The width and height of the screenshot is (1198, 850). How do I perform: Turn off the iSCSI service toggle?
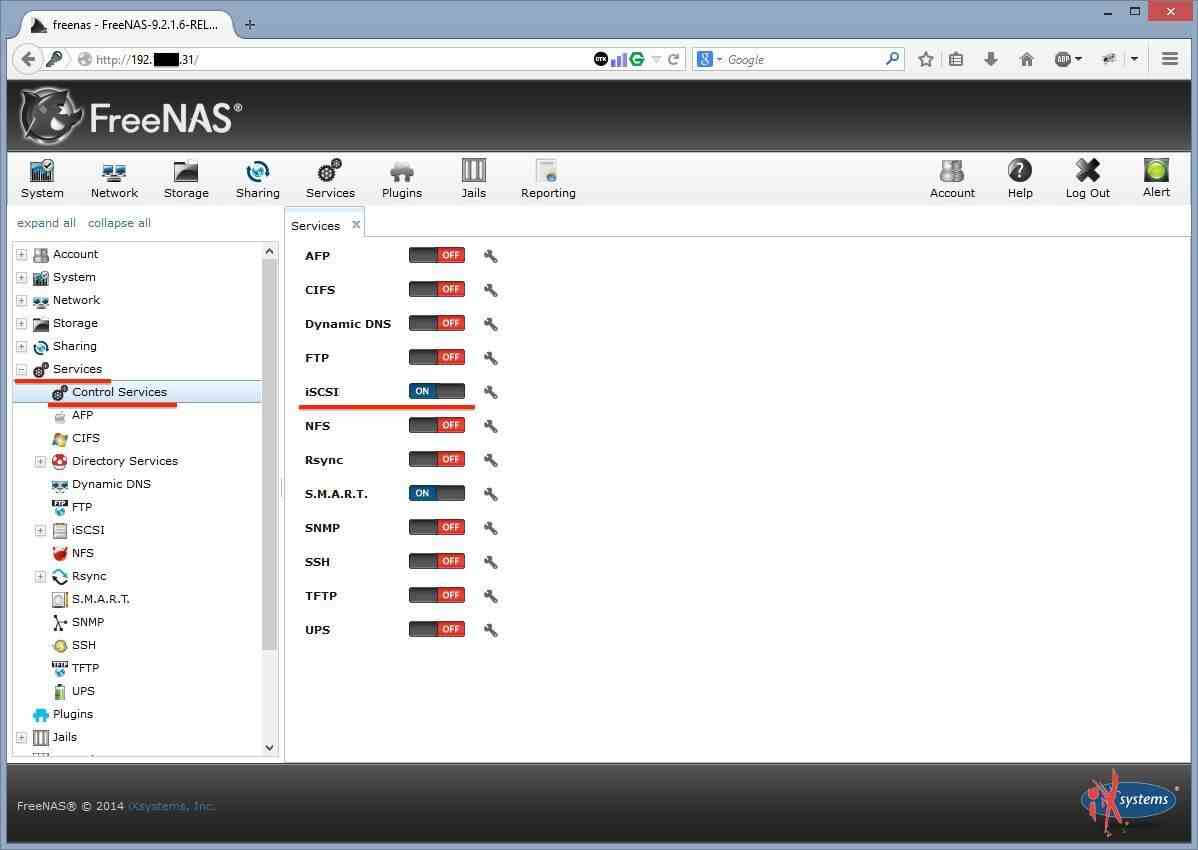pyautogui.click(x=436, y=391)
